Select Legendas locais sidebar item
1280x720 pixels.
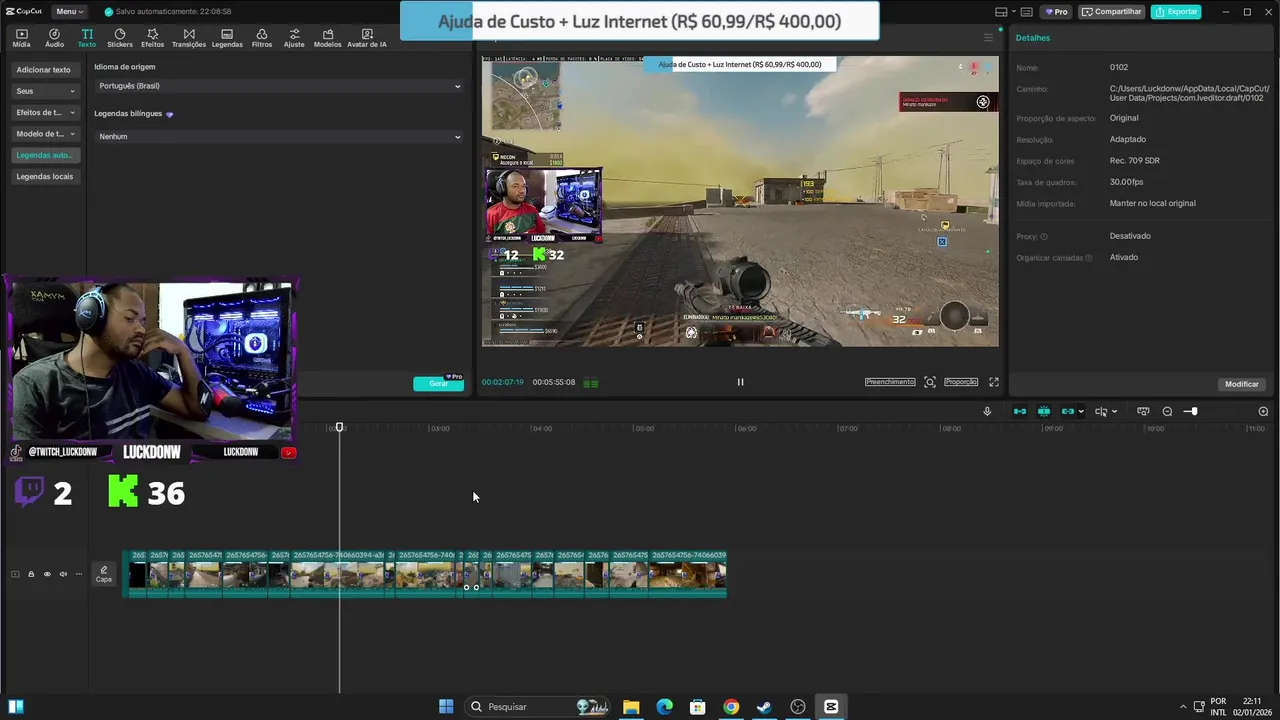click(44, 176)
